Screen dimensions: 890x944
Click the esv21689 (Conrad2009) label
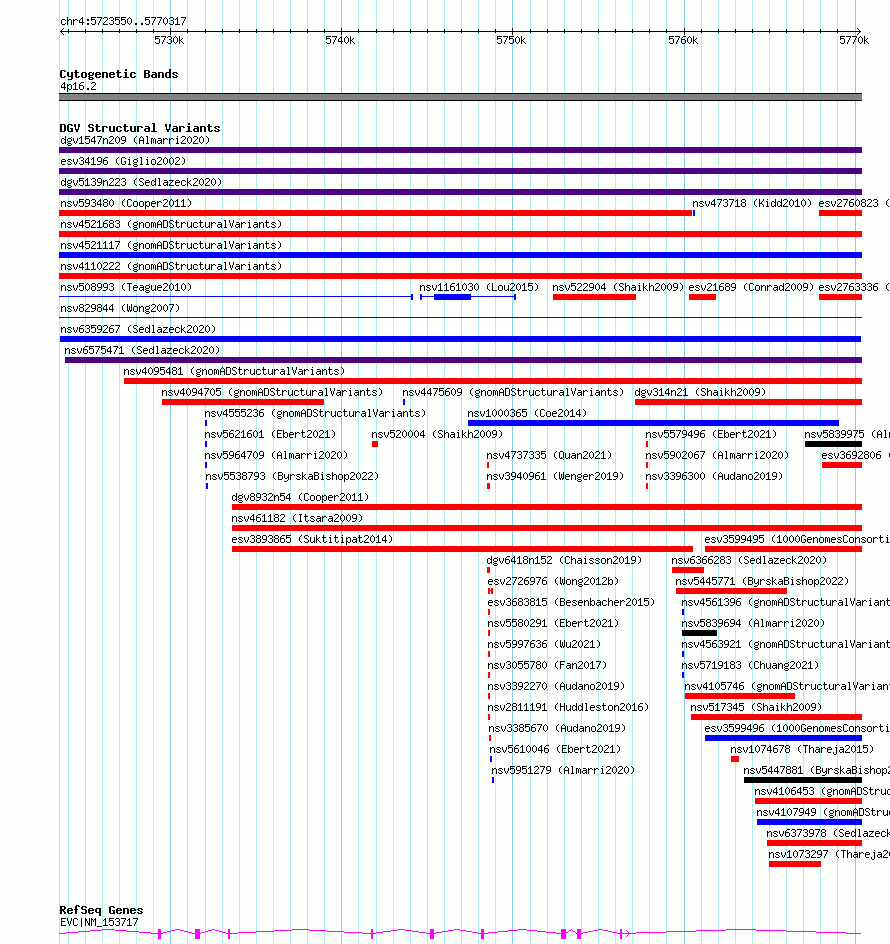point(751,287)
